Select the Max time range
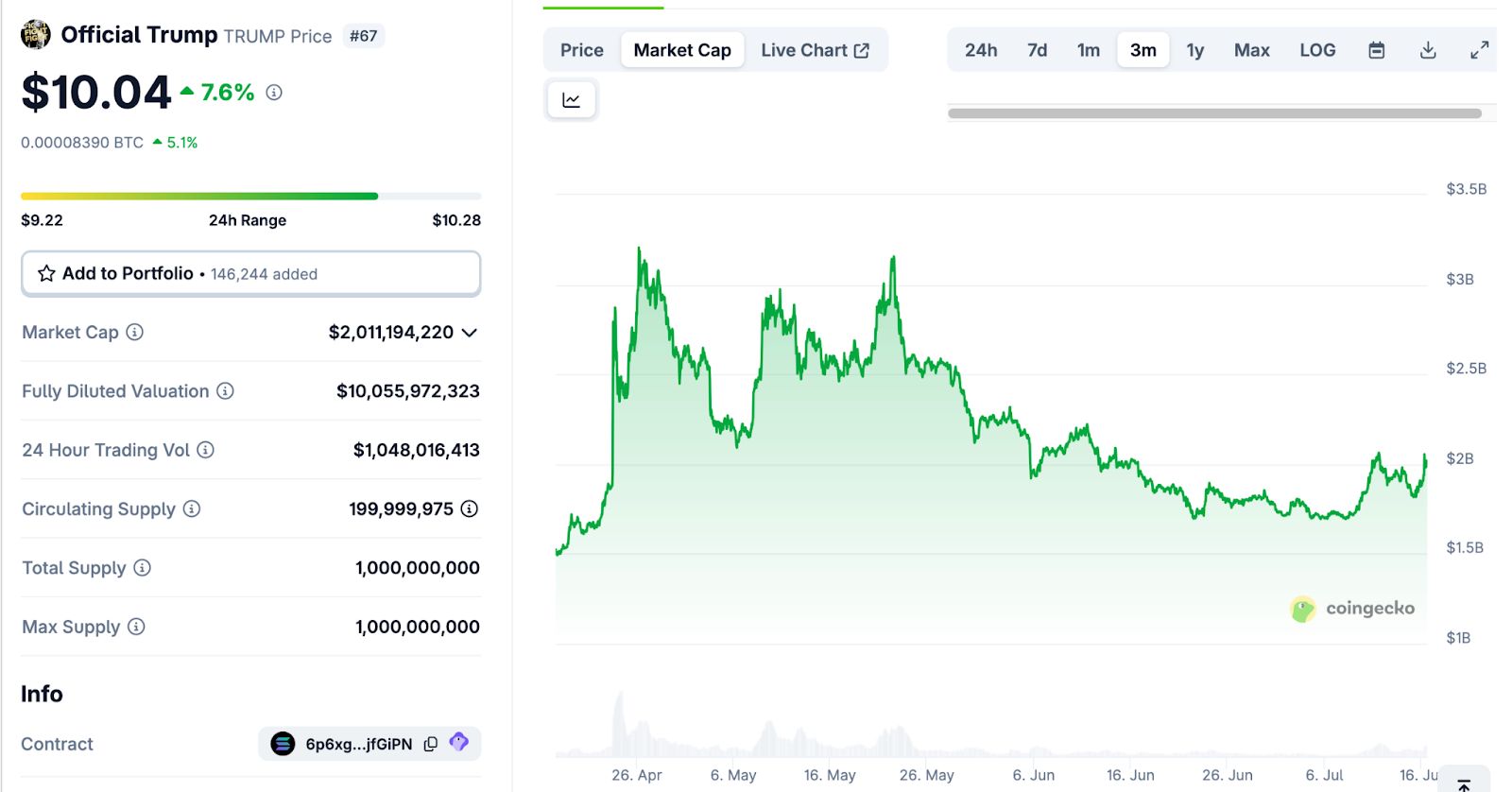 1252,50
